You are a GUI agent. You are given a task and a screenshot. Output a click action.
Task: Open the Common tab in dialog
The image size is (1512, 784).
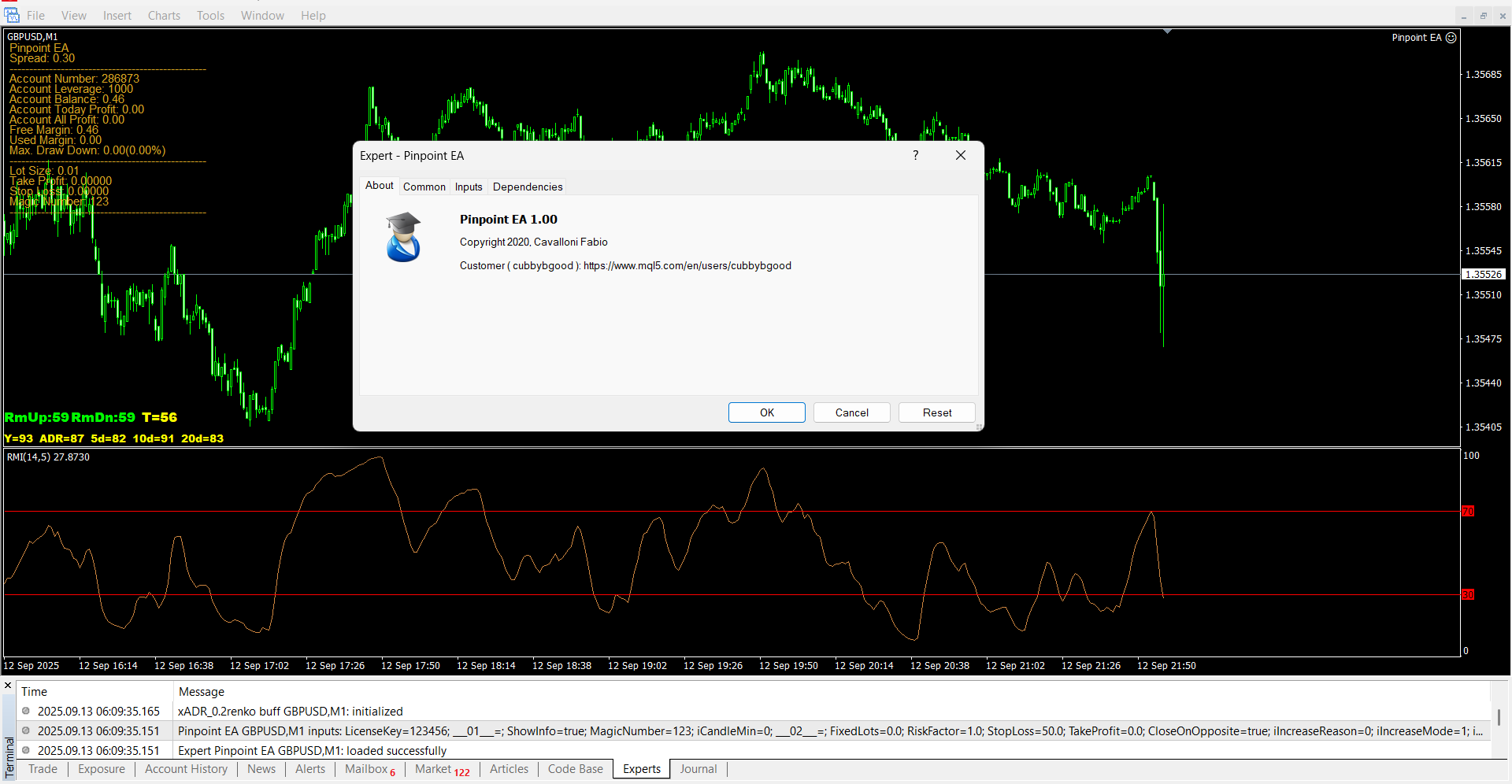point(424,187)
